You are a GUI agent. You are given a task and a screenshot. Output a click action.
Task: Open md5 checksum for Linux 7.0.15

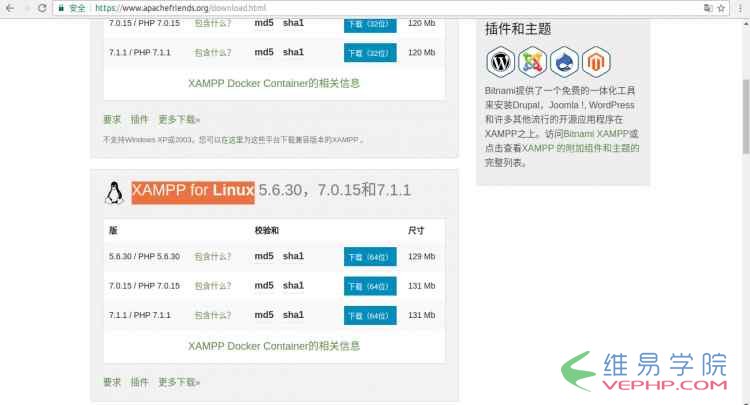coord(264,285)
